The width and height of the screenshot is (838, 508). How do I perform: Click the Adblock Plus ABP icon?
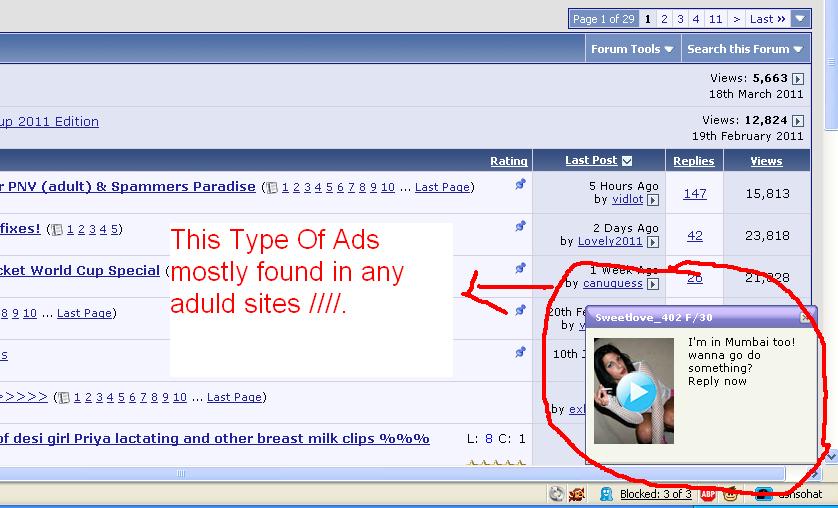pos(708,494)
